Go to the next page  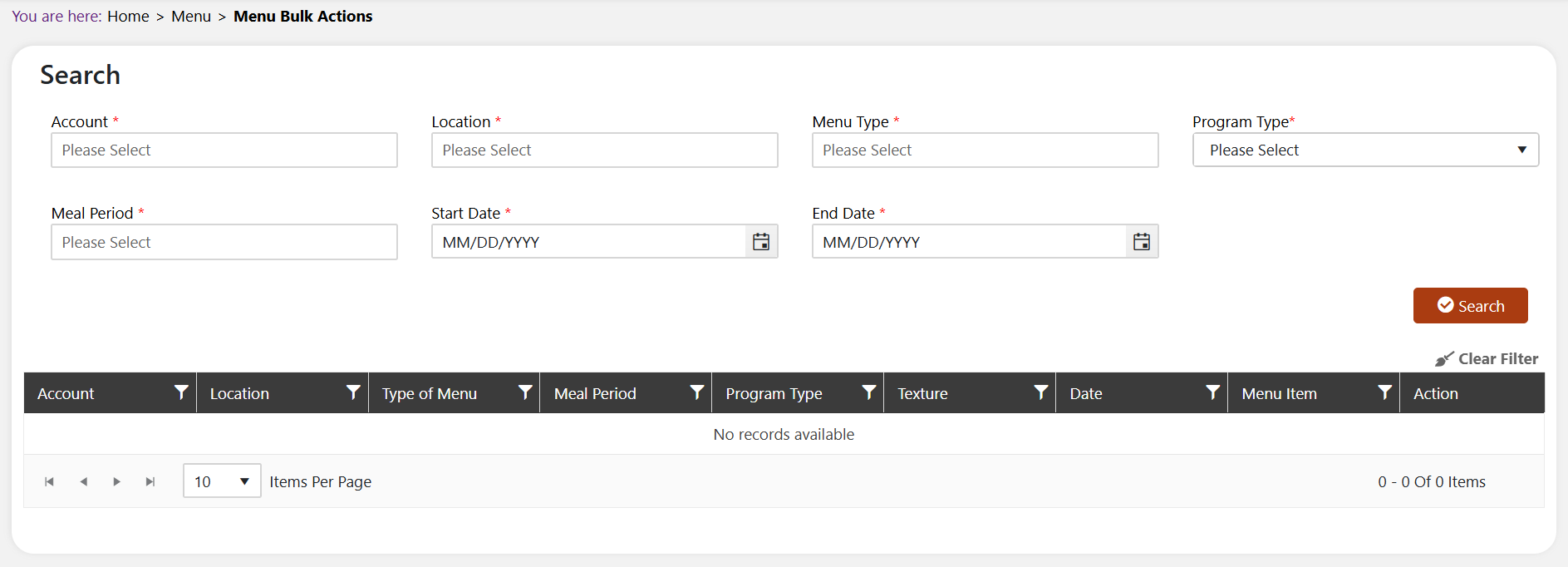[116, 481]
